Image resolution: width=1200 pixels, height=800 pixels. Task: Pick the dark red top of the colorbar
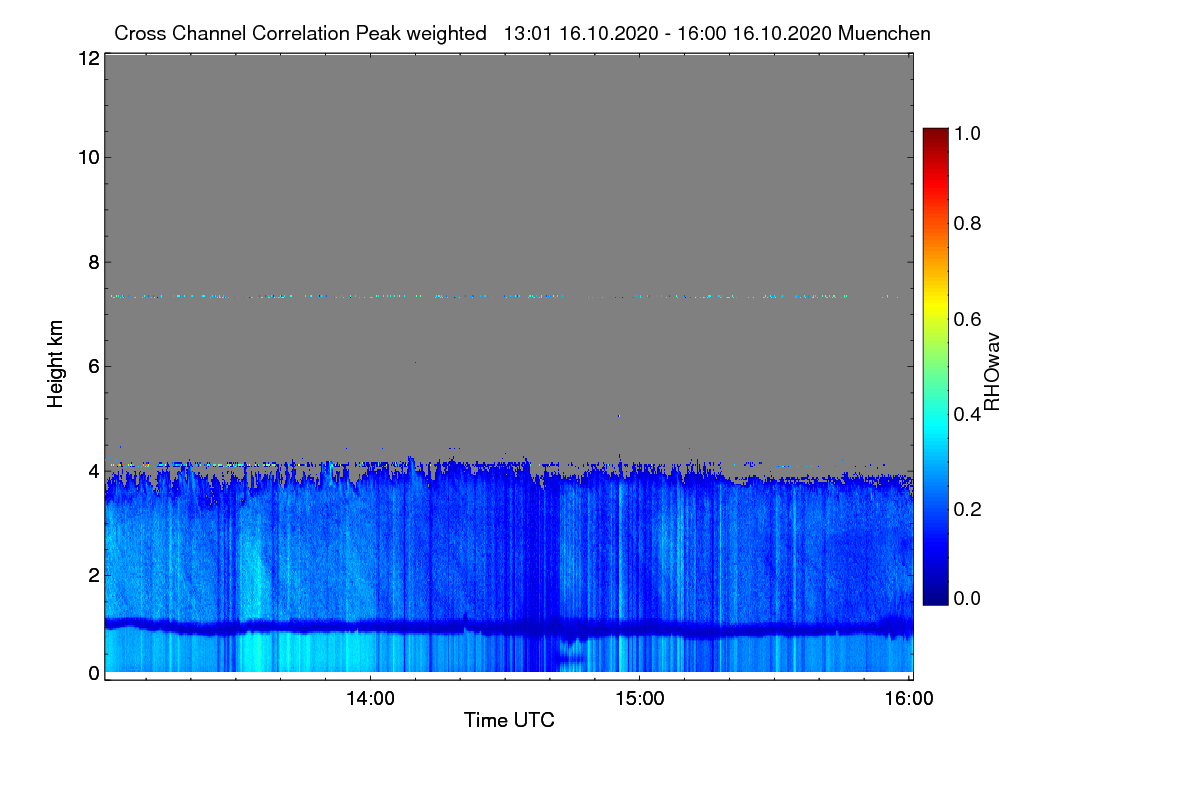tap(935, 135)
